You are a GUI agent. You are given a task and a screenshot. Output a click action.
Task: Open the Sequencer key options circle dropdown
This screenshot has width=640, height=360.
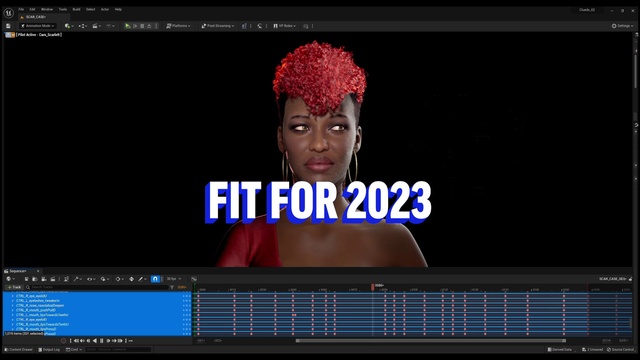119,279
